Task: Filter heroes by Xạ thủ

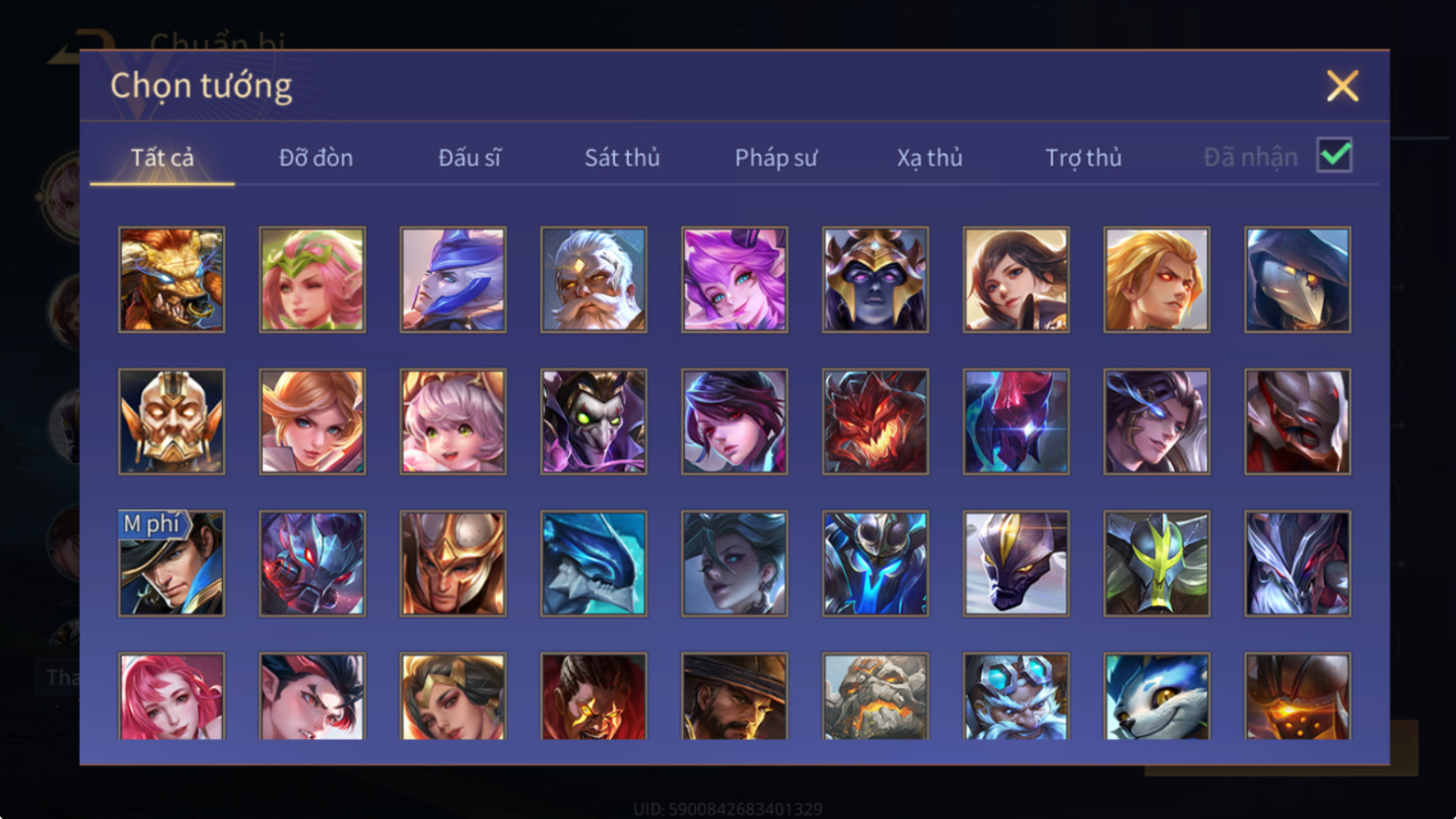Action: coord(930,158)
